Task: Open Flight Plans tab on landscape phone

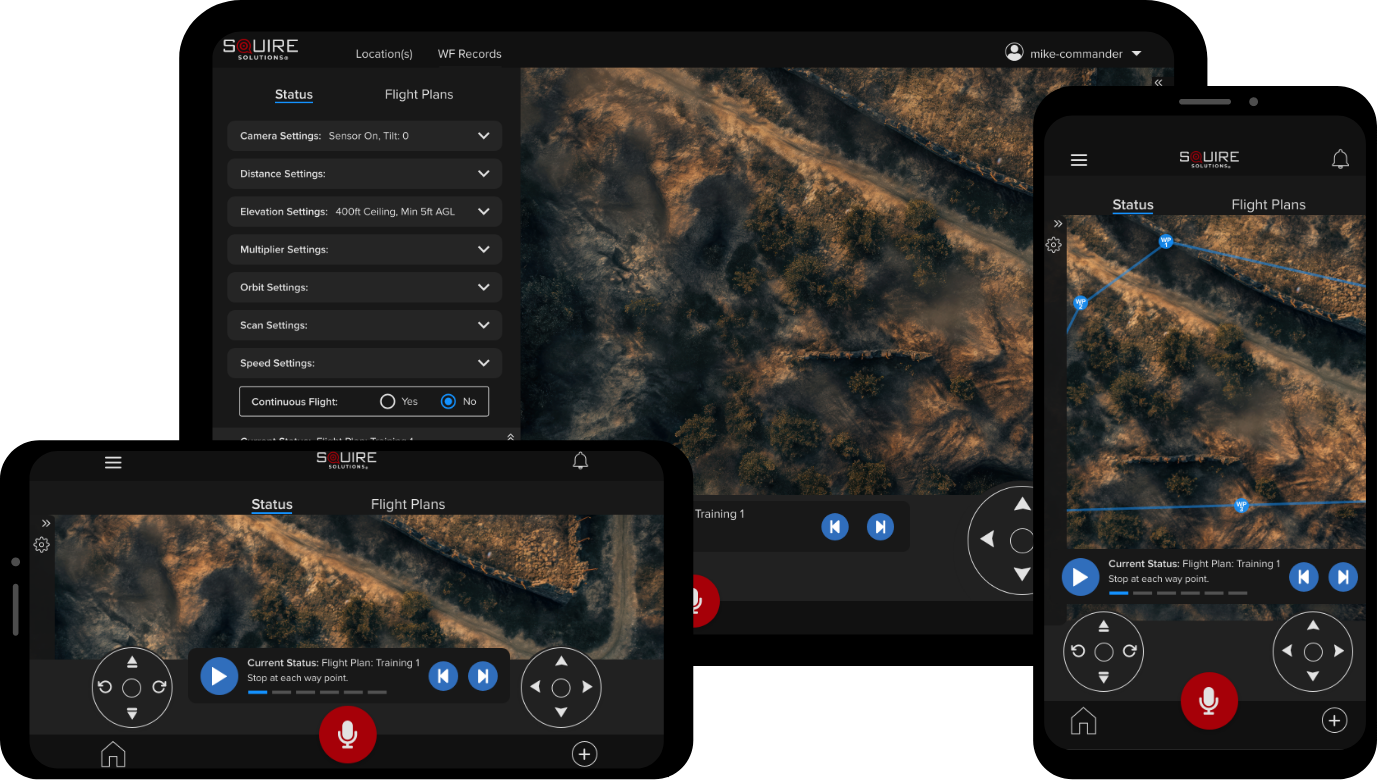Action: 408,505
